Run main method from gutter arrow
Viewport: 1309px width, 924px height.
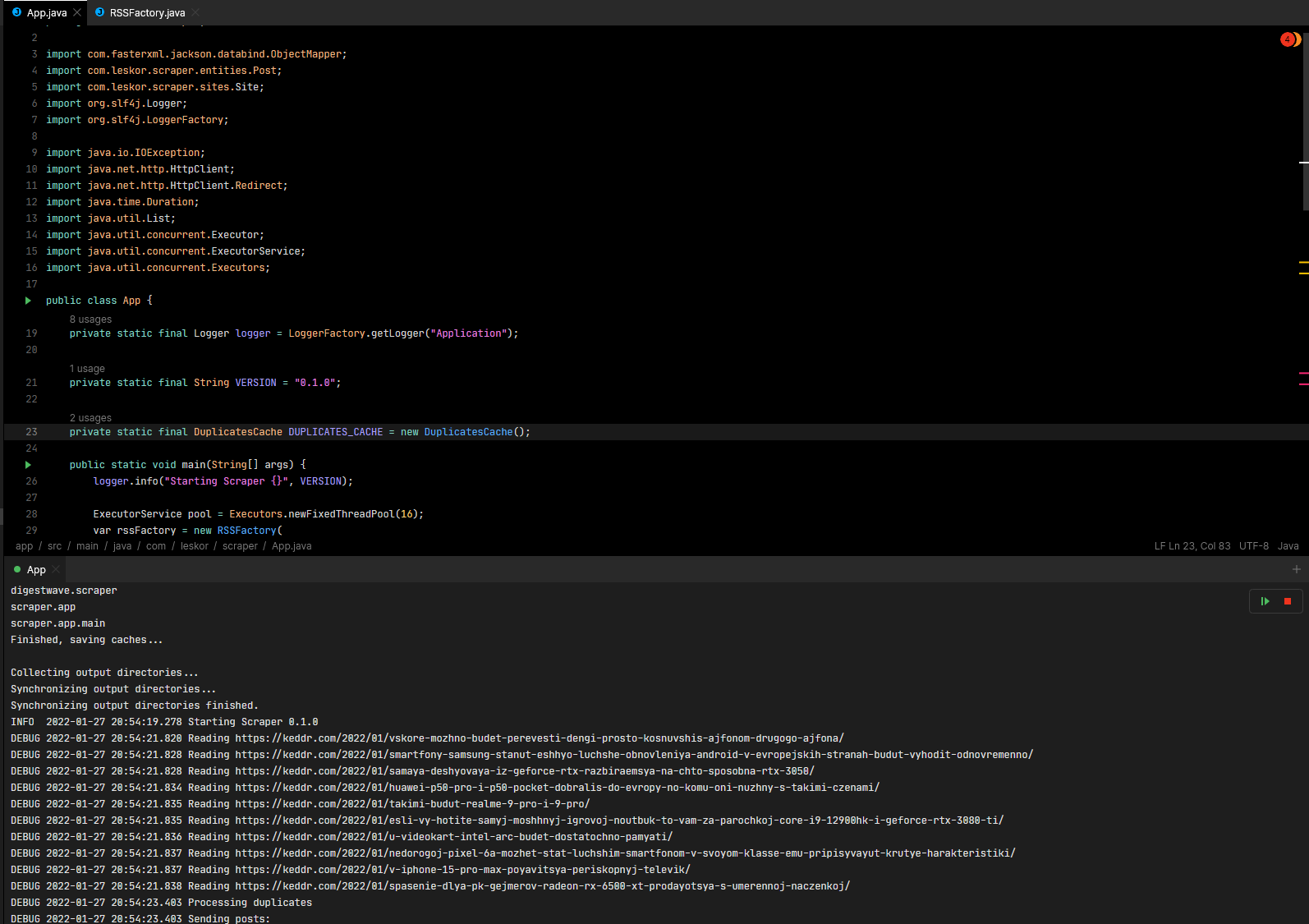pos(28,465)
